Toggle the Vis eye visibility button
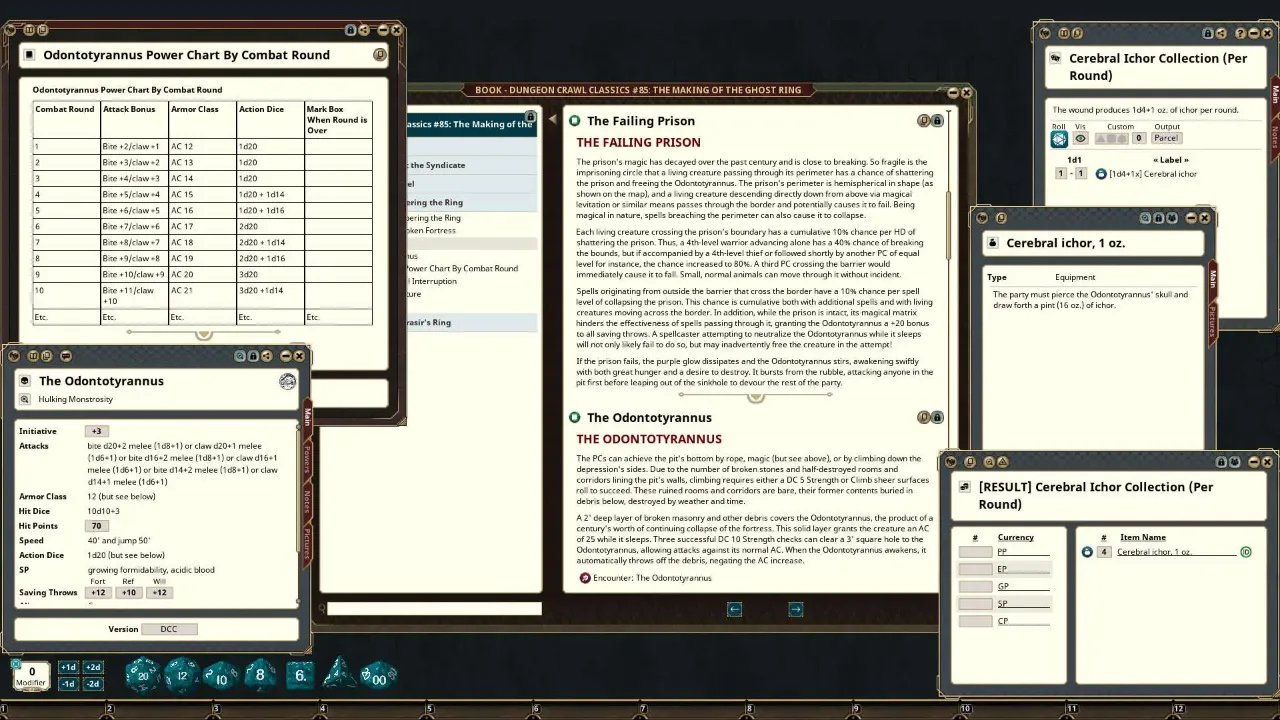The width and height of the screenshot is (1280, 720). [1081, 139]
